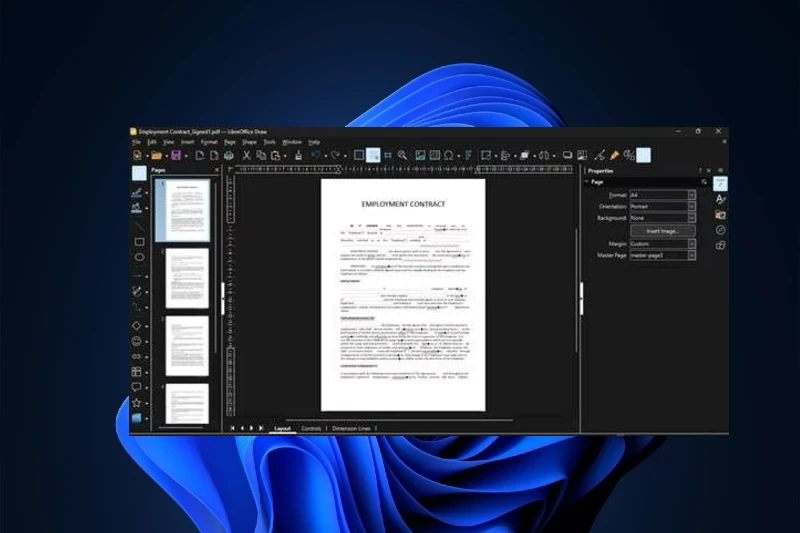Viewport: 800px width, 533px height.
Task: Select the Rectangle tool in drawing sidebar
Action: click(x=139, y=242)
